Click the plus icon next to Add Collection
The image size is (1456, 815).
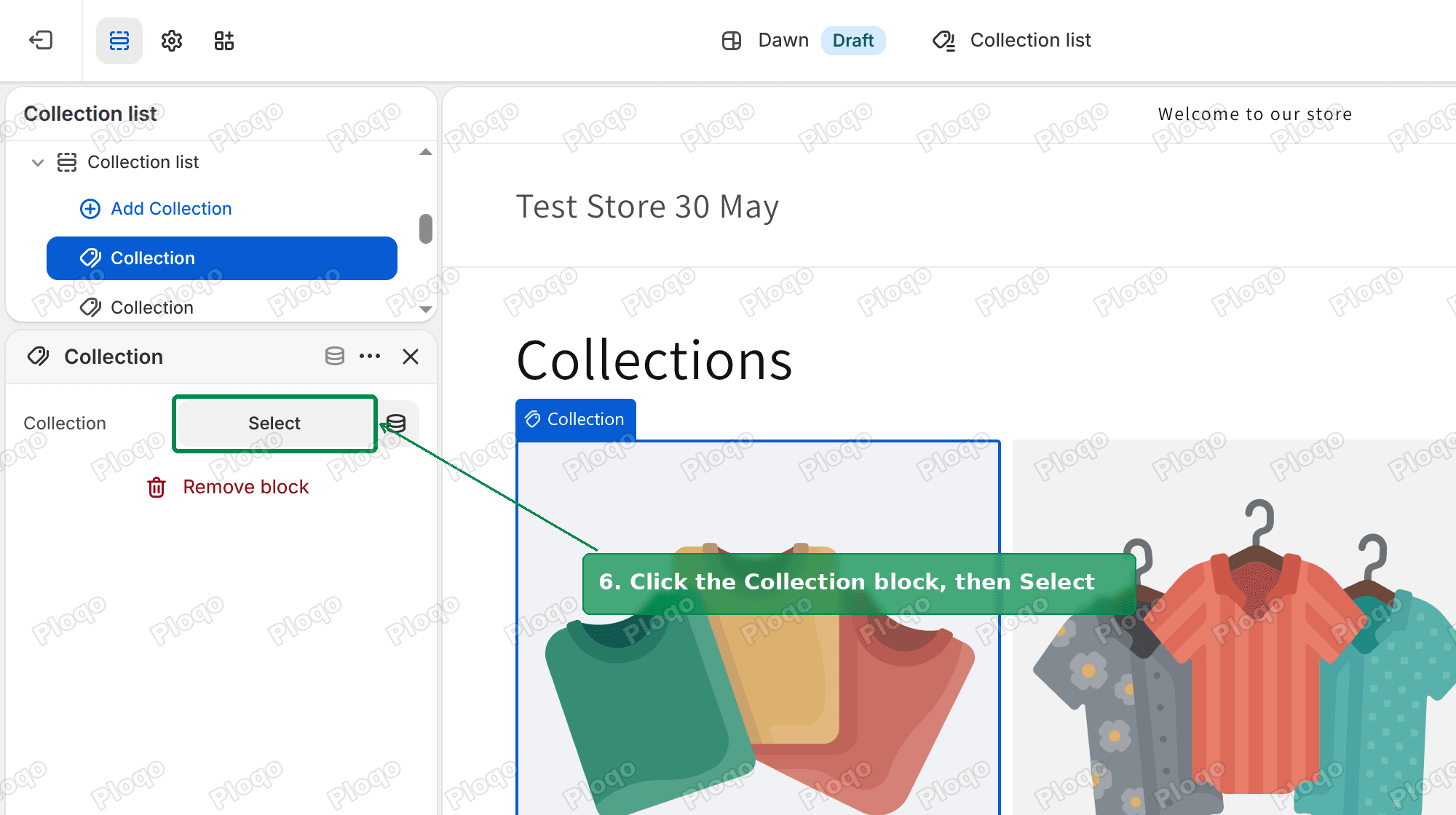pyautogui.click(x=90, y=209)
